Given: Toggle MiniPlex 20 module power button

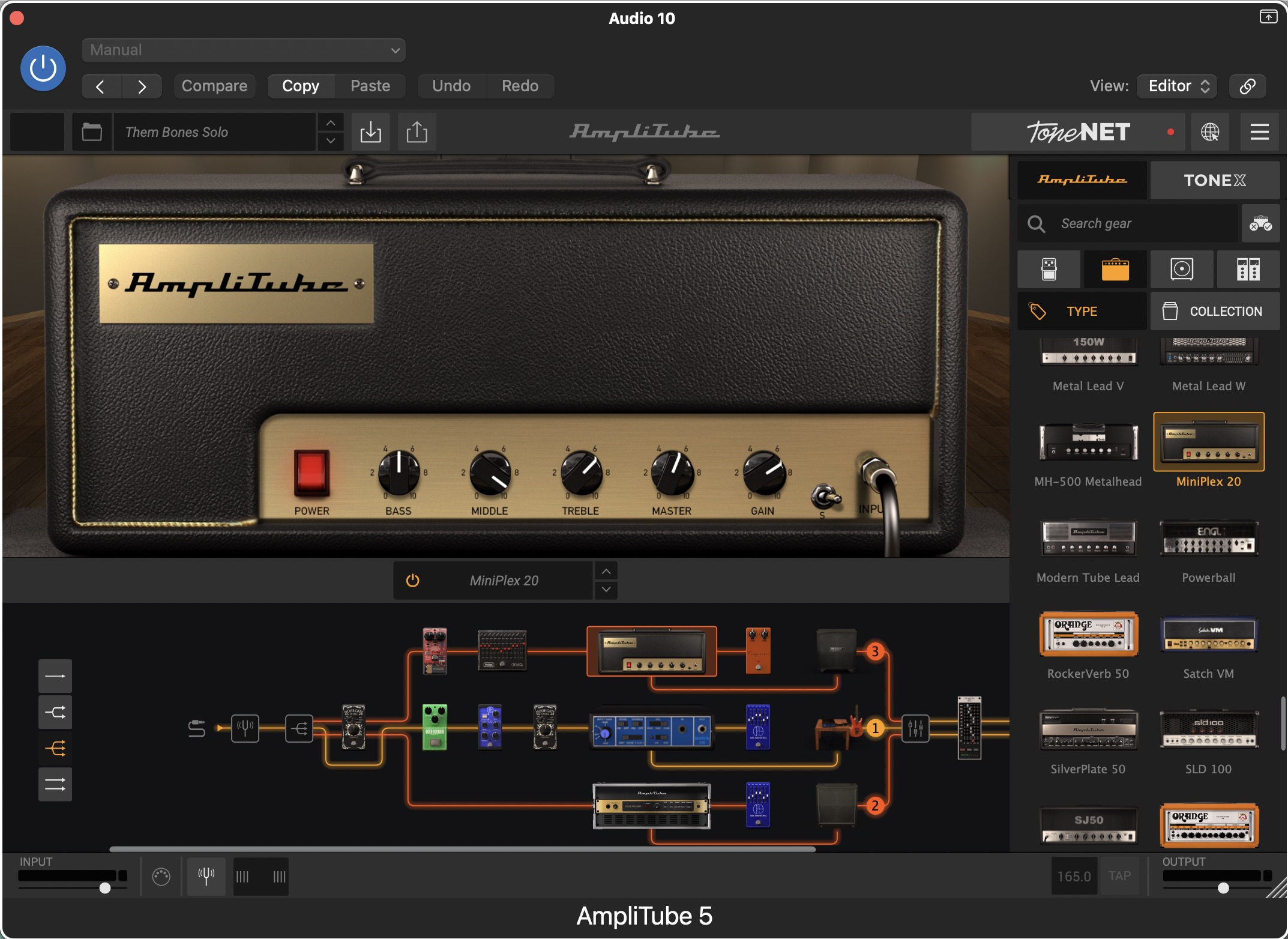Looking at the screenshot, I should pos(412,581).
